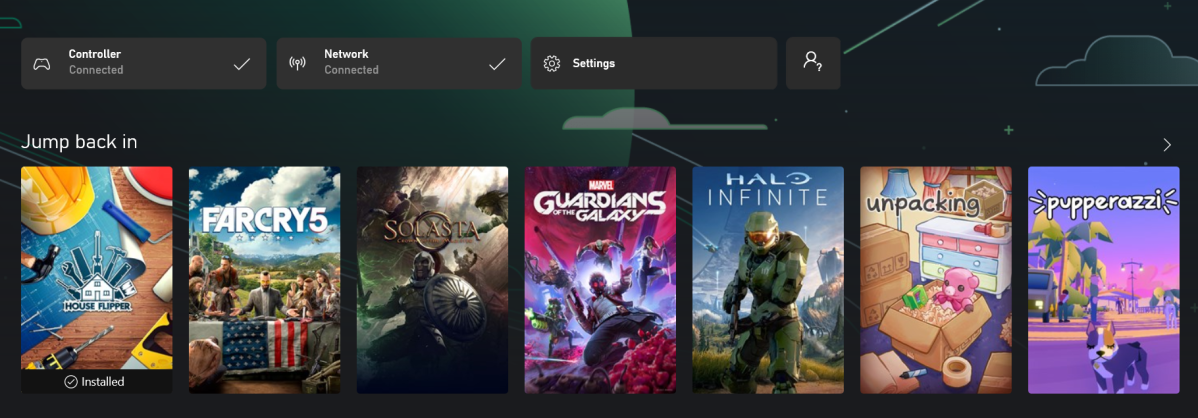
Task: Expand Jump back in with right chevron
Action: tap(1166, 145)
